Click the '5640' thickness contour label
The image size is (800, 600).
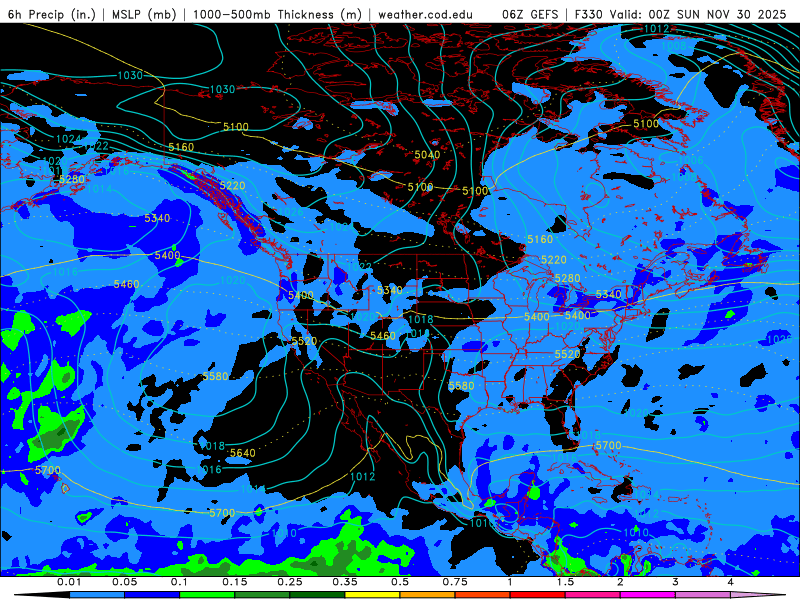coord(242,453)
